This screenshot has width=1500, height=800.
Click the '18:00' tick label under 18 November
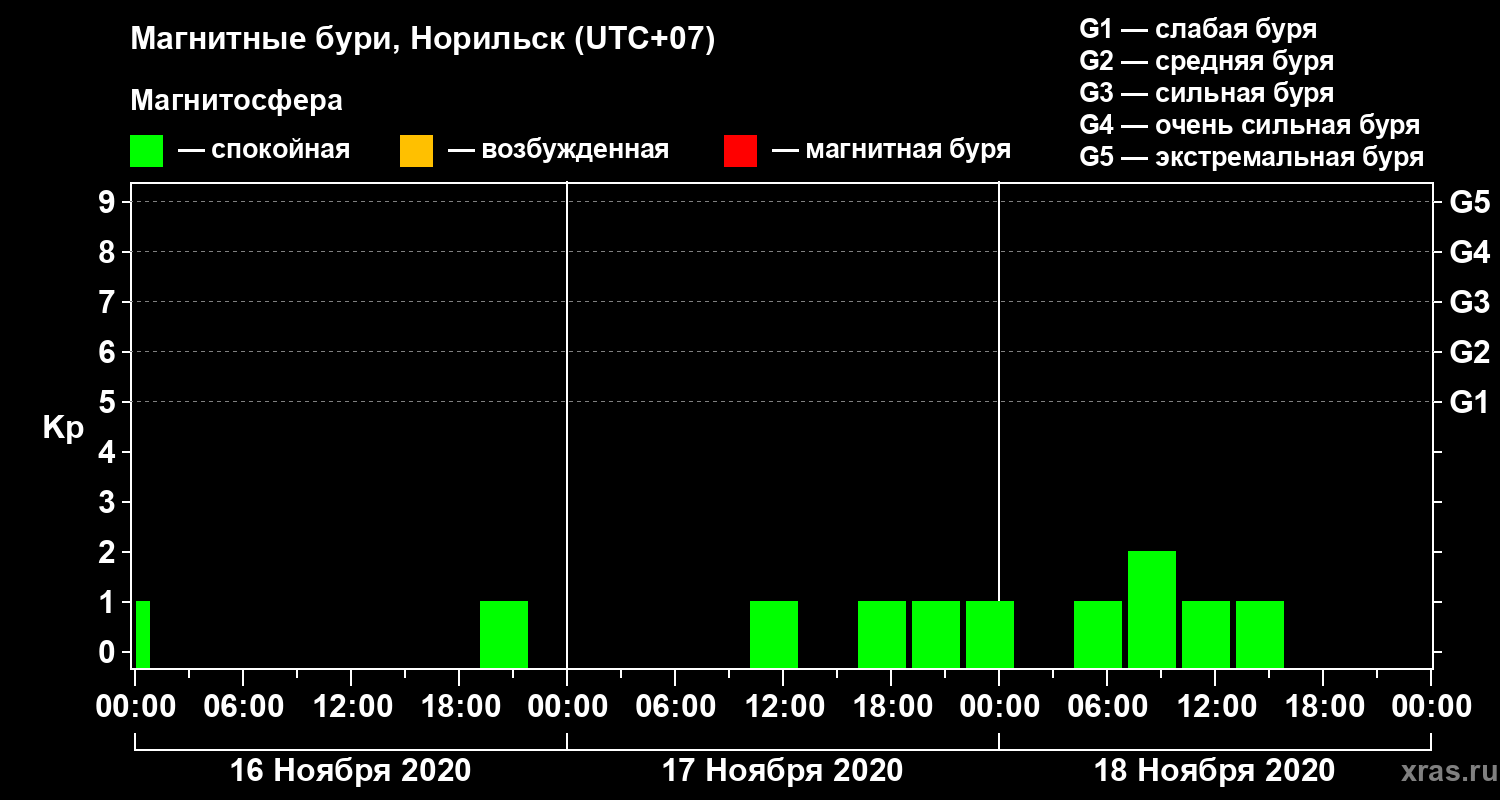coord(1323,707)
